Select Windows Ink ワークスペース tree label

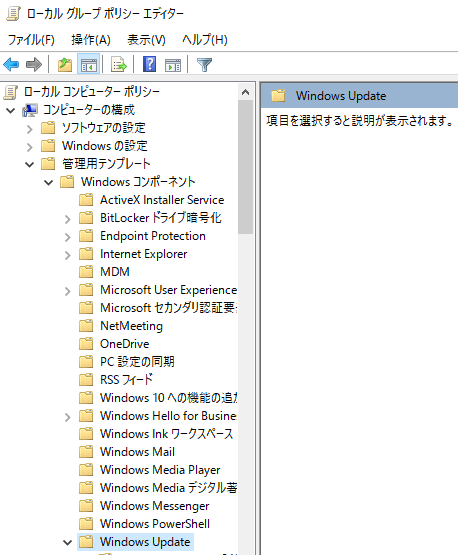pos(166,434)
